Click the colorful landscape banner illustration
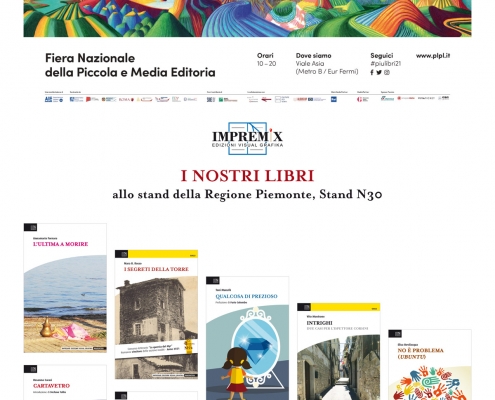Screen dimensions: 495x400 coord(247,18)
